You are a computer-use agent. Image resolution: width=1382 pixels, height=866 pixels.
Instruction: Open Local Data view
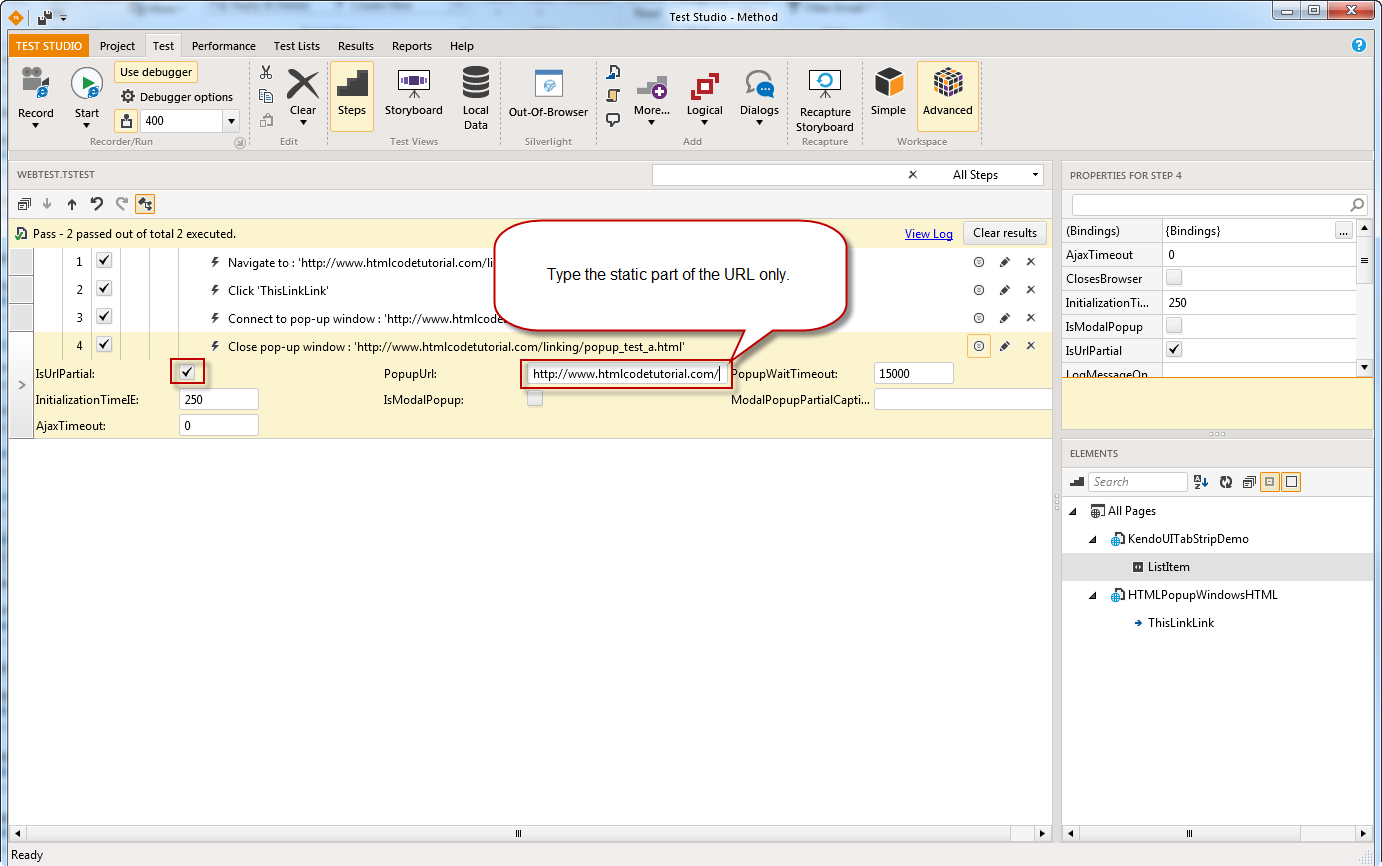pos(476,96)
